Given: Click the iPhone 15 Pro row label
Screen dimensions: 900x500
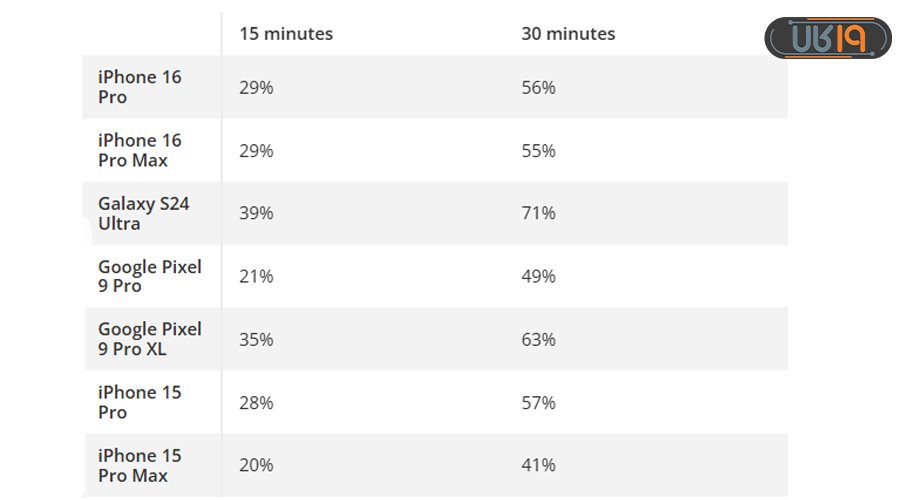Looking at the screenshot, I should click(139, 402).
